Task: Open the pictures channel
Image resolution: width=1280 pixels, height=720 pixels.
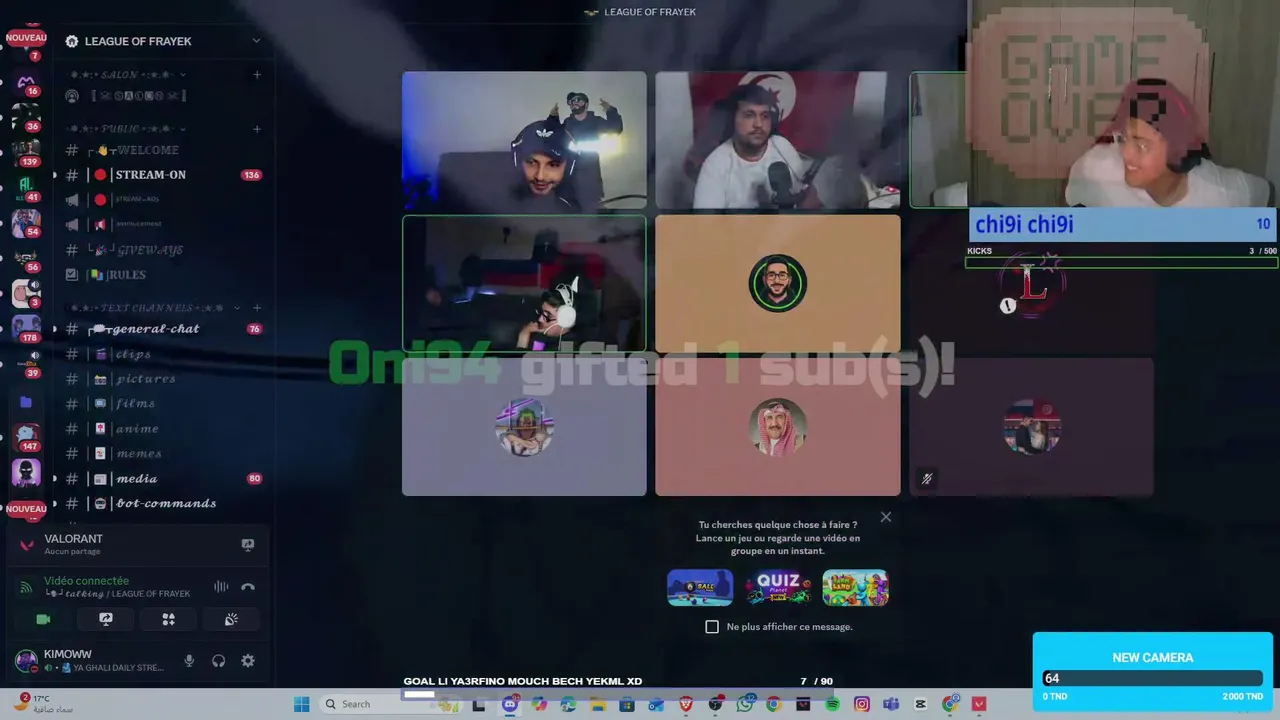Action: [x=163, y=379]
